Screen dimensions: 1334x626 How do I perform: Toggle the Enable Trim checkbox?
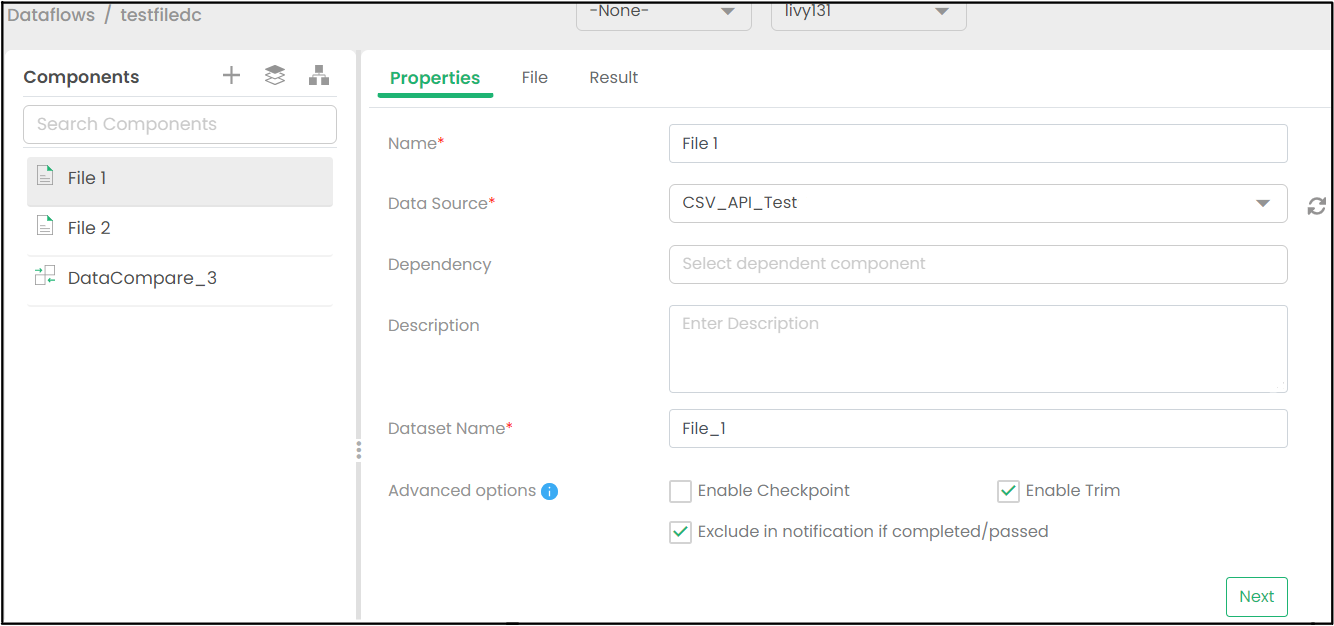point(1008,491)
